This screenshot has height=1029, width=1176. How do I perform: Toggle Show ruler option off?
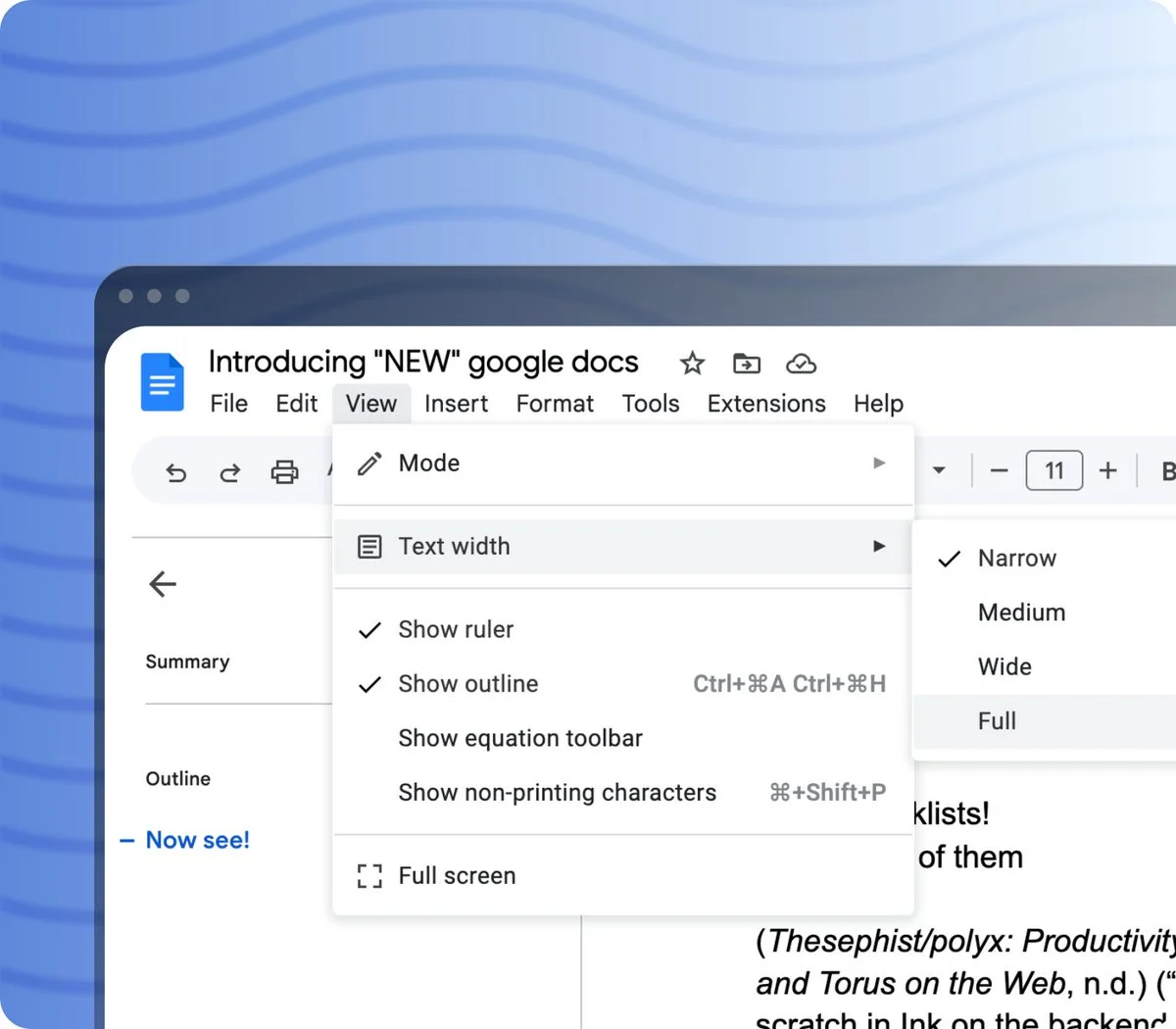click(456, 629)
